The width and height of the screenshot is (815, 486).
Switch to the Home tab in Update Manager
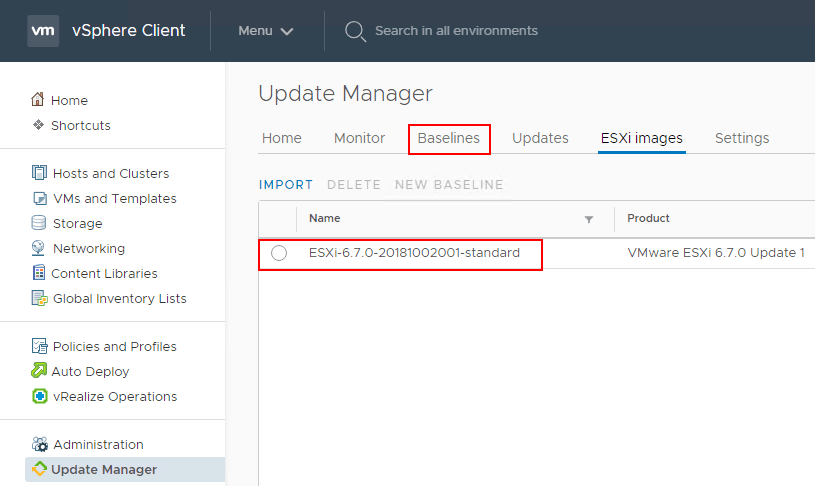coord(282,138)
